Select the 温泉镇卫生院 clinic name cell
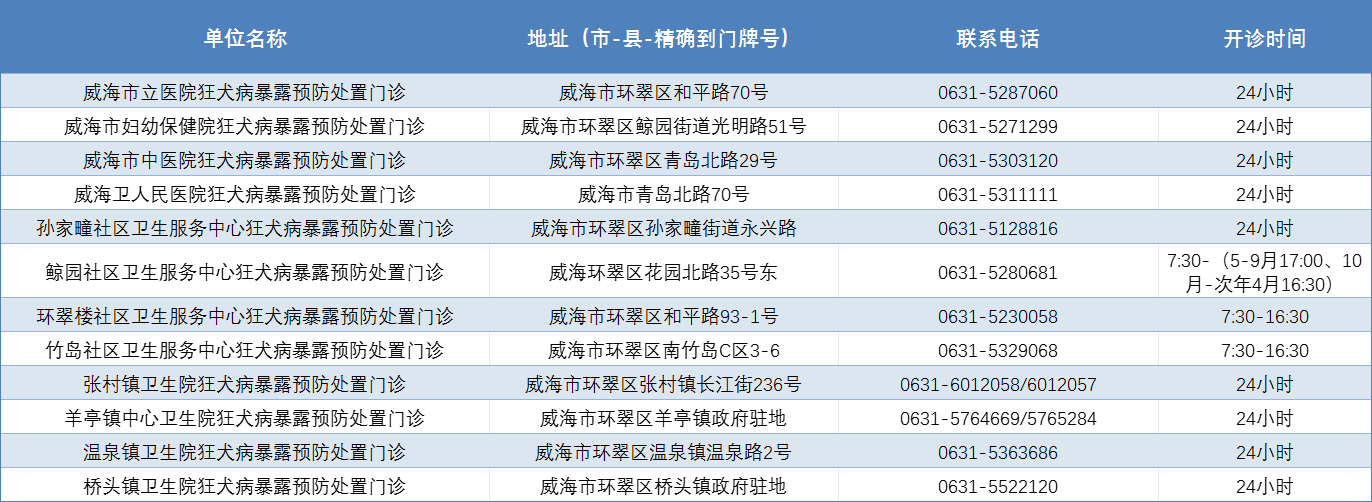The height and width of the screenshot is (502, 1372). pos(245,452)
